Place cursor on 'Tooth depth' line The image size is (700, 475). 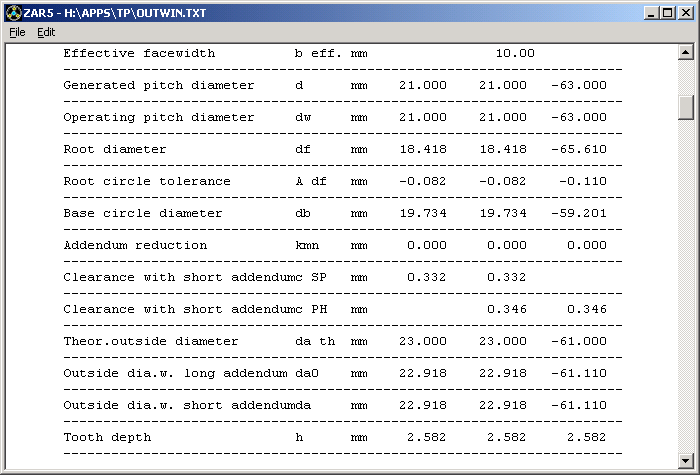coord(107,437)
